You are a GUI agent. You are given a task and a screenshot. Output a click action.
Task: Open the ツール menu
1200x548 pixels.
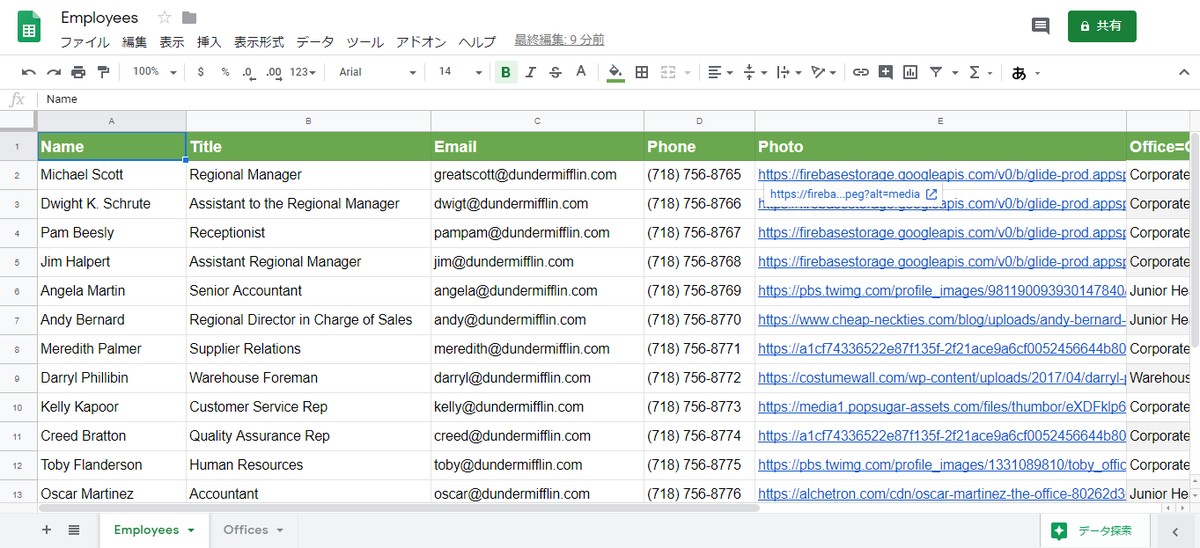(365, 42)
